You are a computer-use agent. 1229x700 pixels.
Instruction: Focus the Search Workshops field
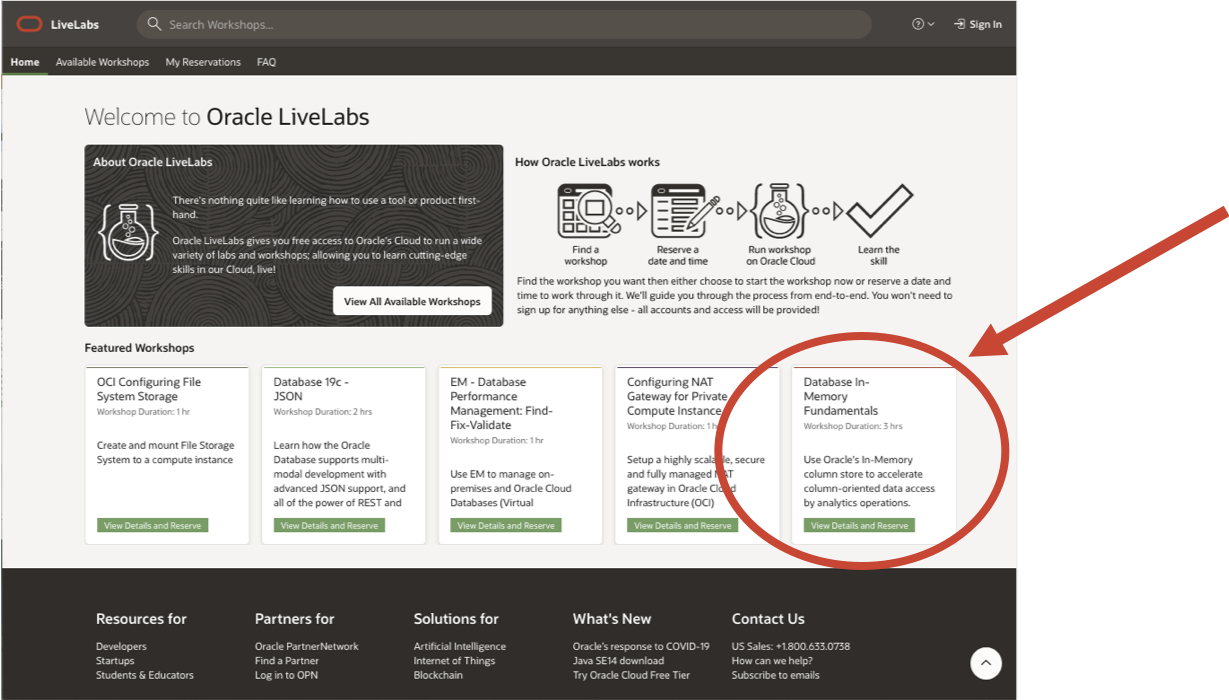[x=504, y=24]
